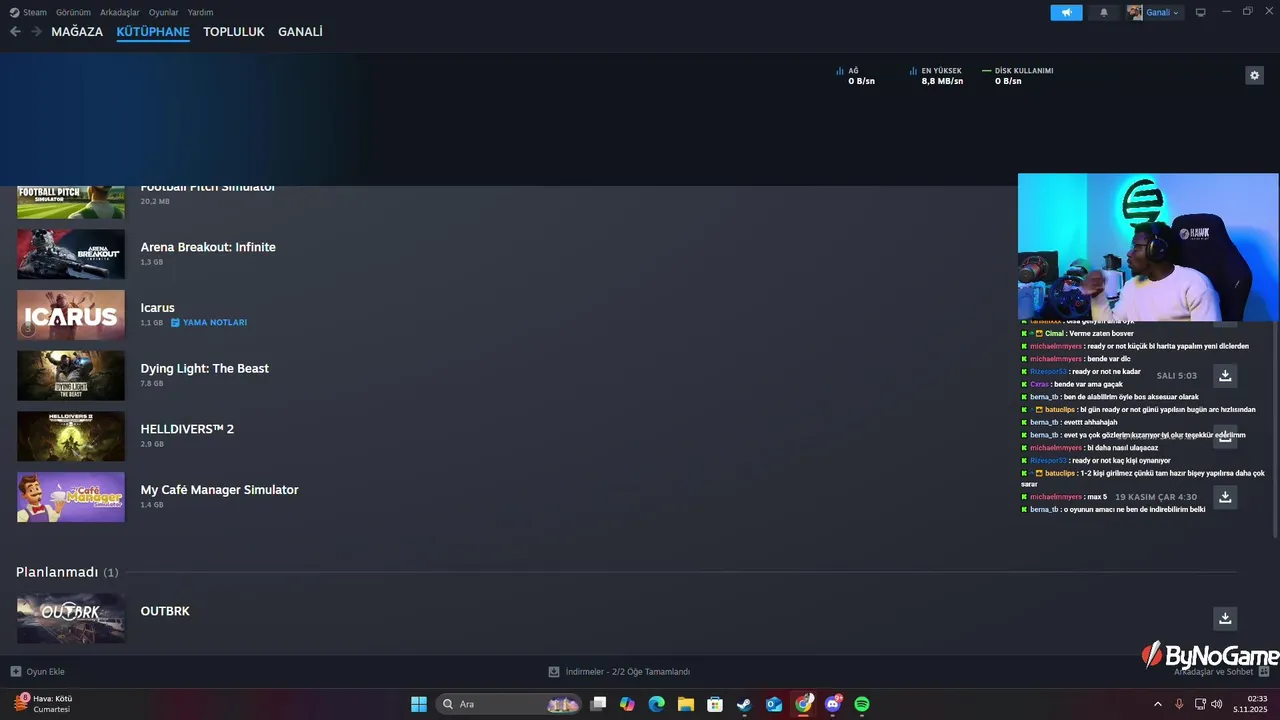Click the Football Pitch Simulator thumbnail
Image resolution: width=1280 pixels, height=720 pixels.
pyautogui.click(x=71, y=202)
